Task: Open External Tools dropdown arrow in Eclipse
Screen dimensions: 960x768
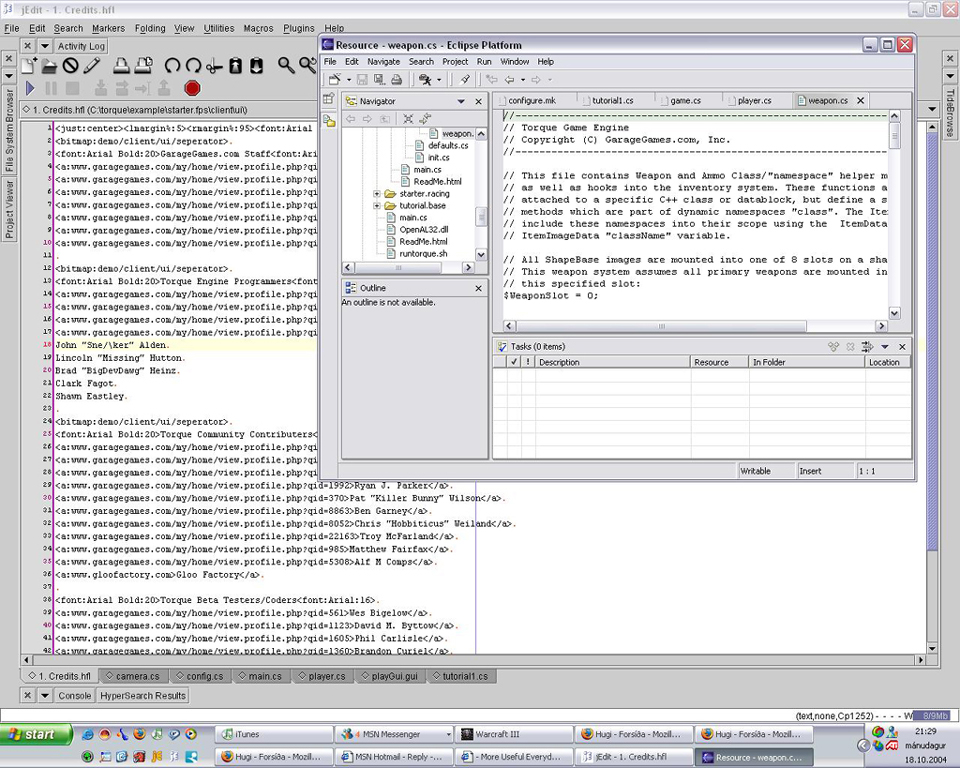Action: pyautogui.click(x=438, y=80)
